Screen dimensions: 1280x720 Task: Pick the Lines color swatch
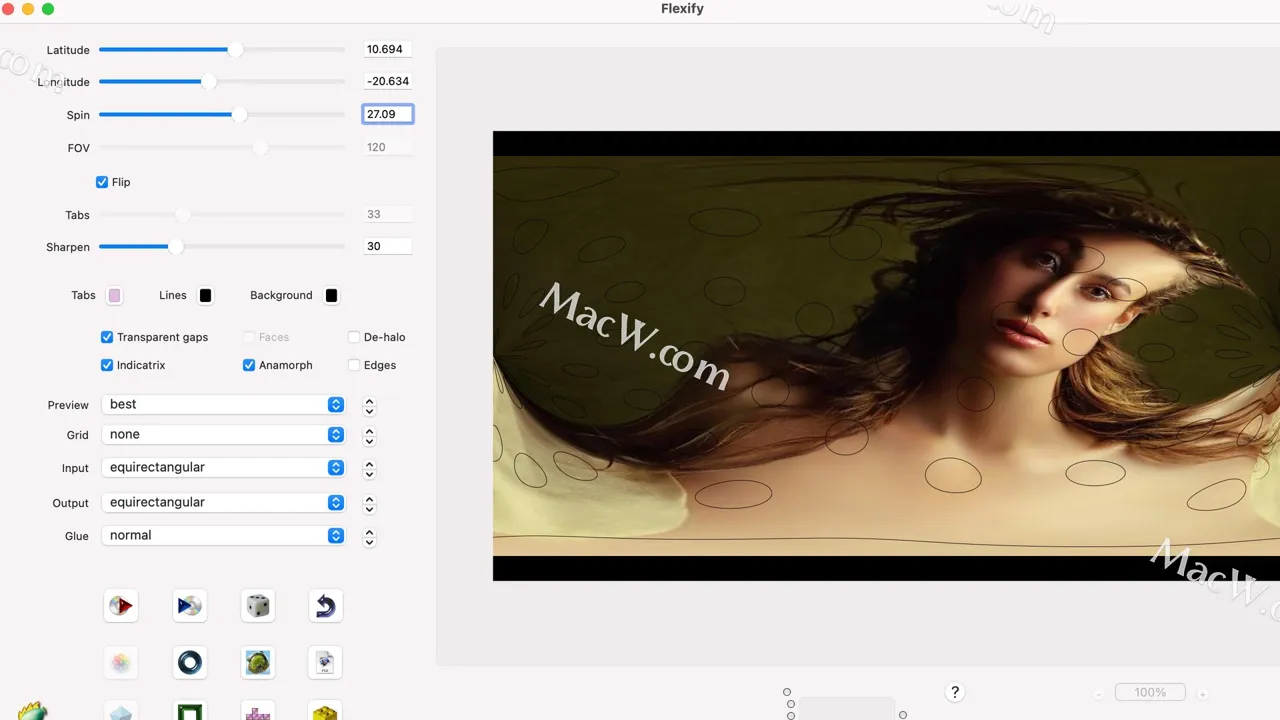pos(205,295)
